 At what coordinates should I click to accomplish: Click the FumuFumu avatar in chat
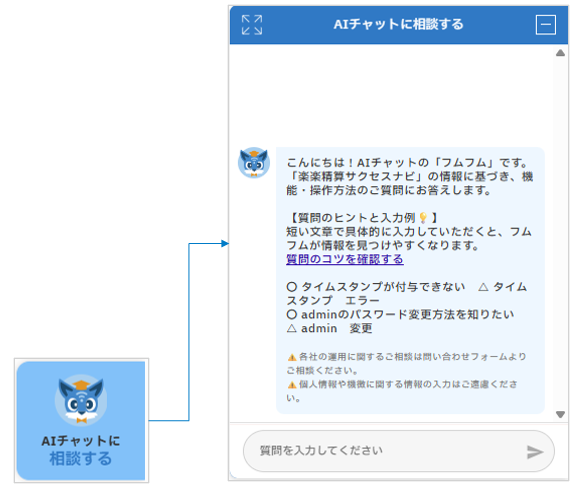coord(254,163)
